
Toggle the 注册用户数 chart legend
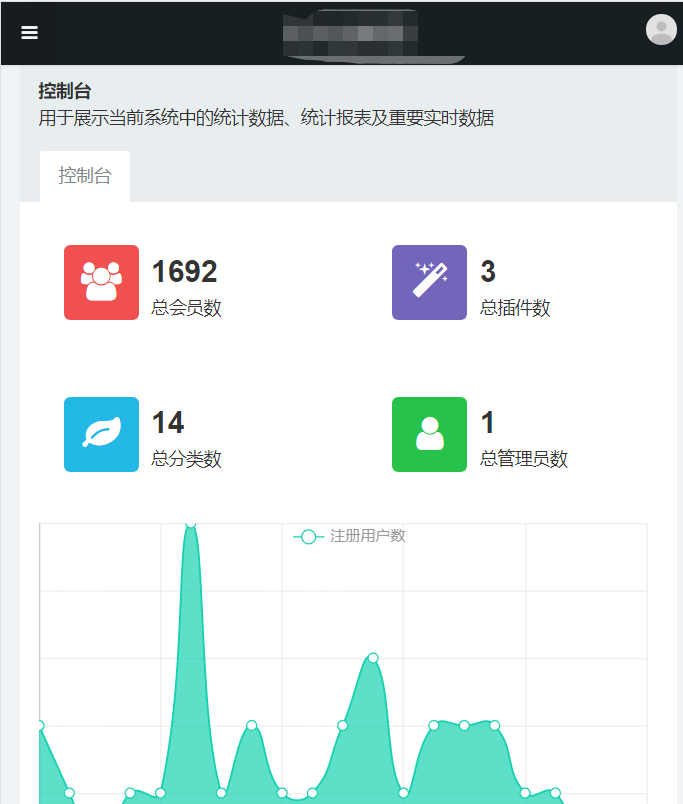[350, 536]
